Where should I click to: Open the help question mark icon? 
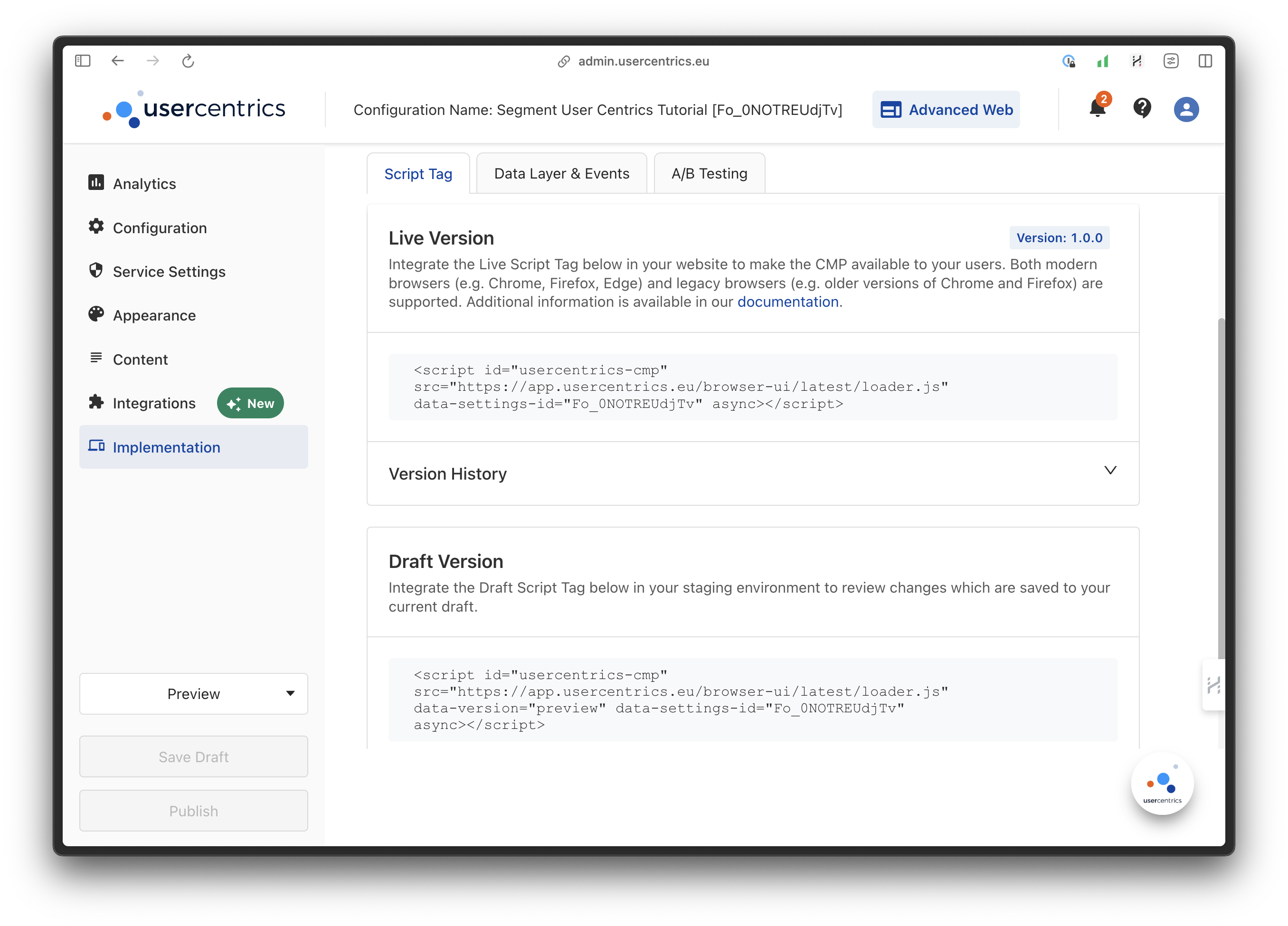[x=1142, y=110]
